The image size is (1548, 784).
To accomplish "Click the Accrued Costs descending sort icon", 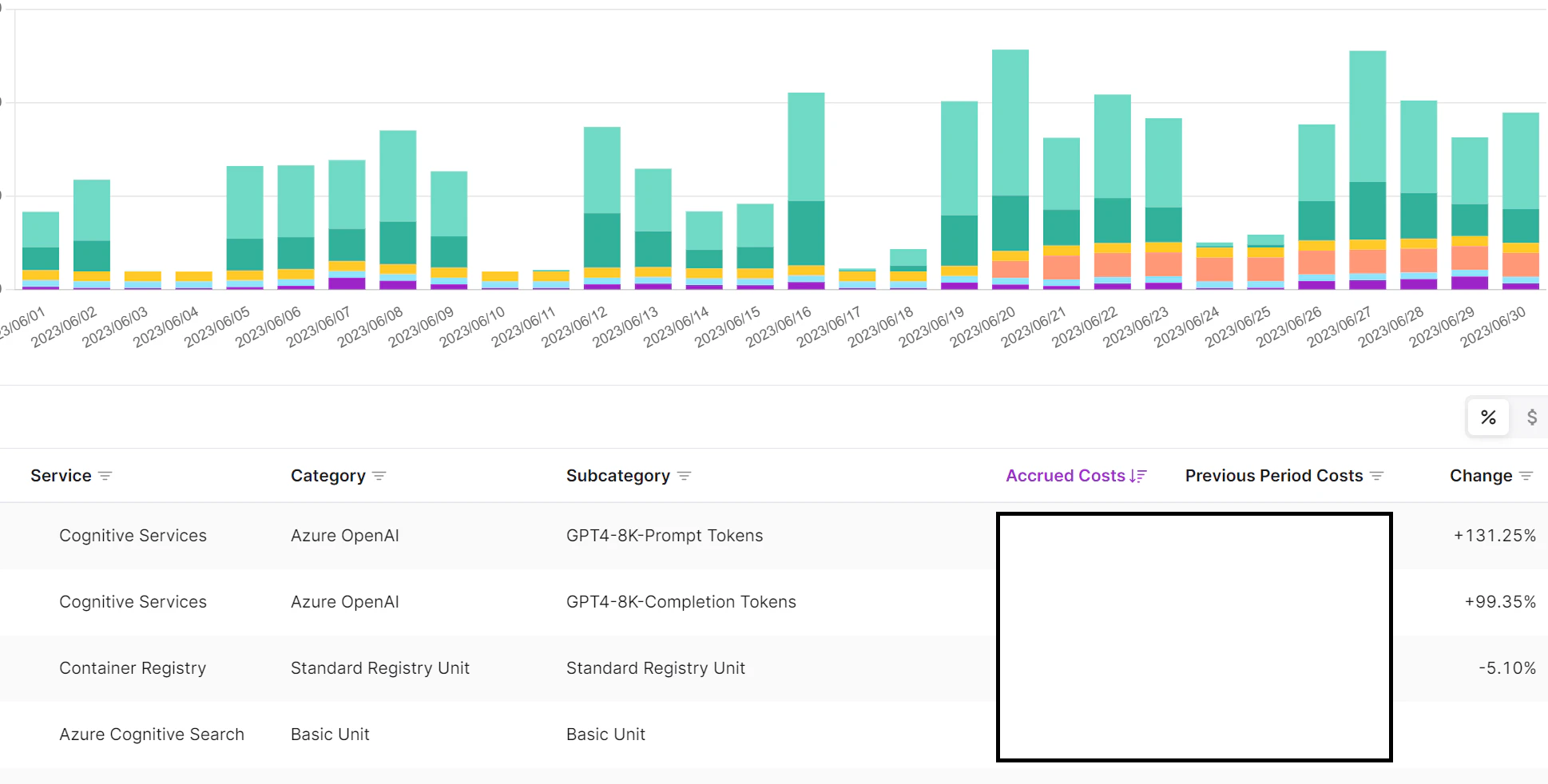I will 1138,476.
